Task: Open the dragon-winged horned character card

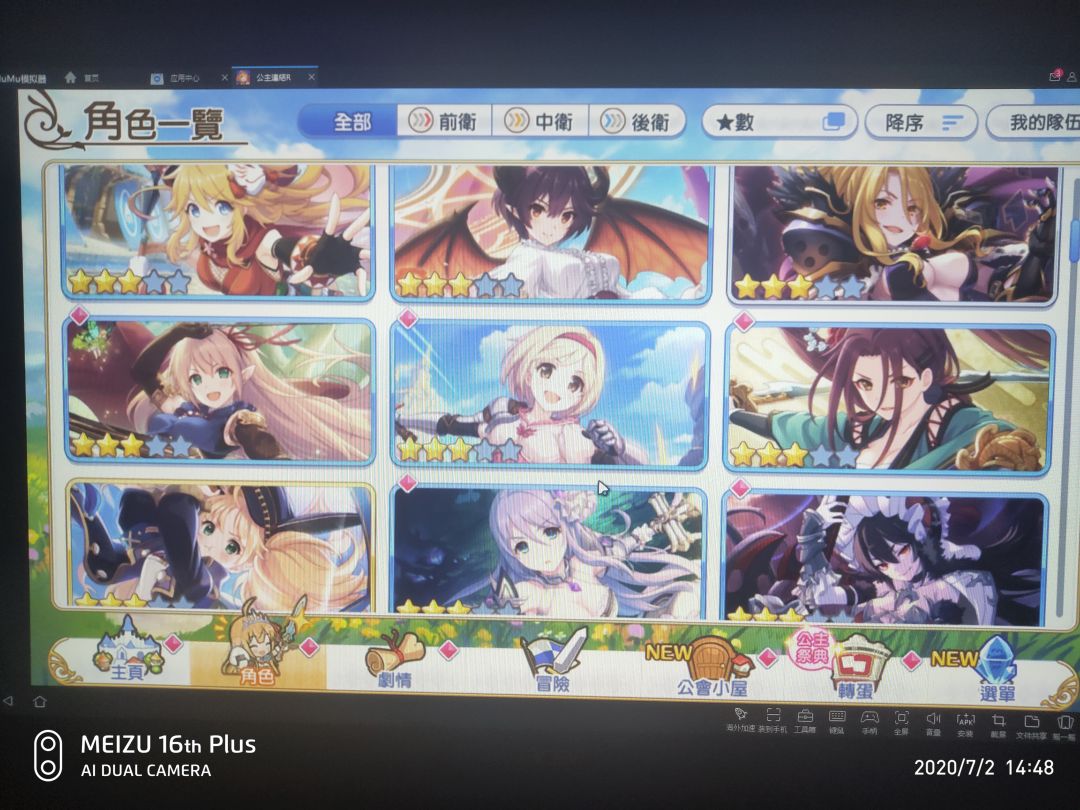Action: pos(550,232)
